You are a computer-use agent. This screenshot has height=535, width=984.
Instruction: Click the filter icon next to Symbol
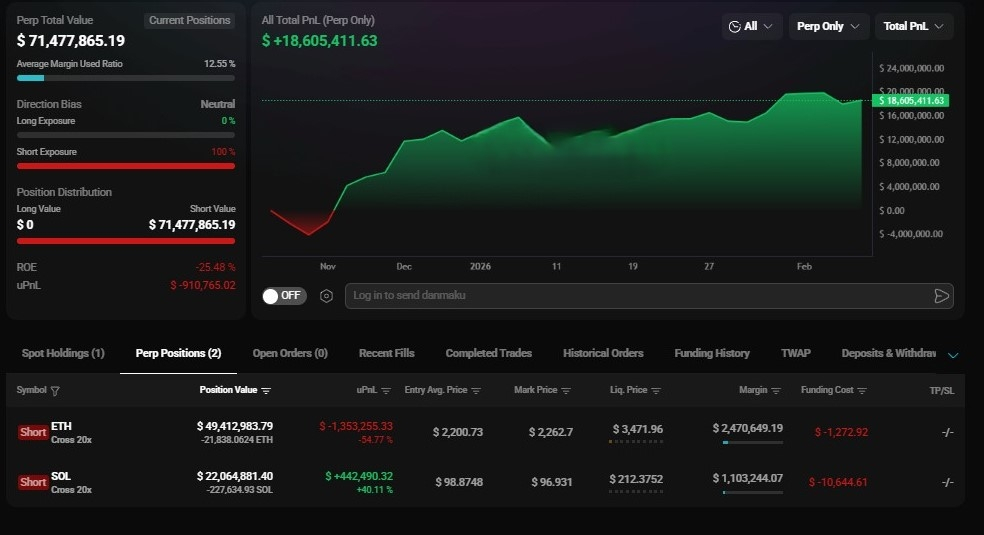[x=55, y=391]
